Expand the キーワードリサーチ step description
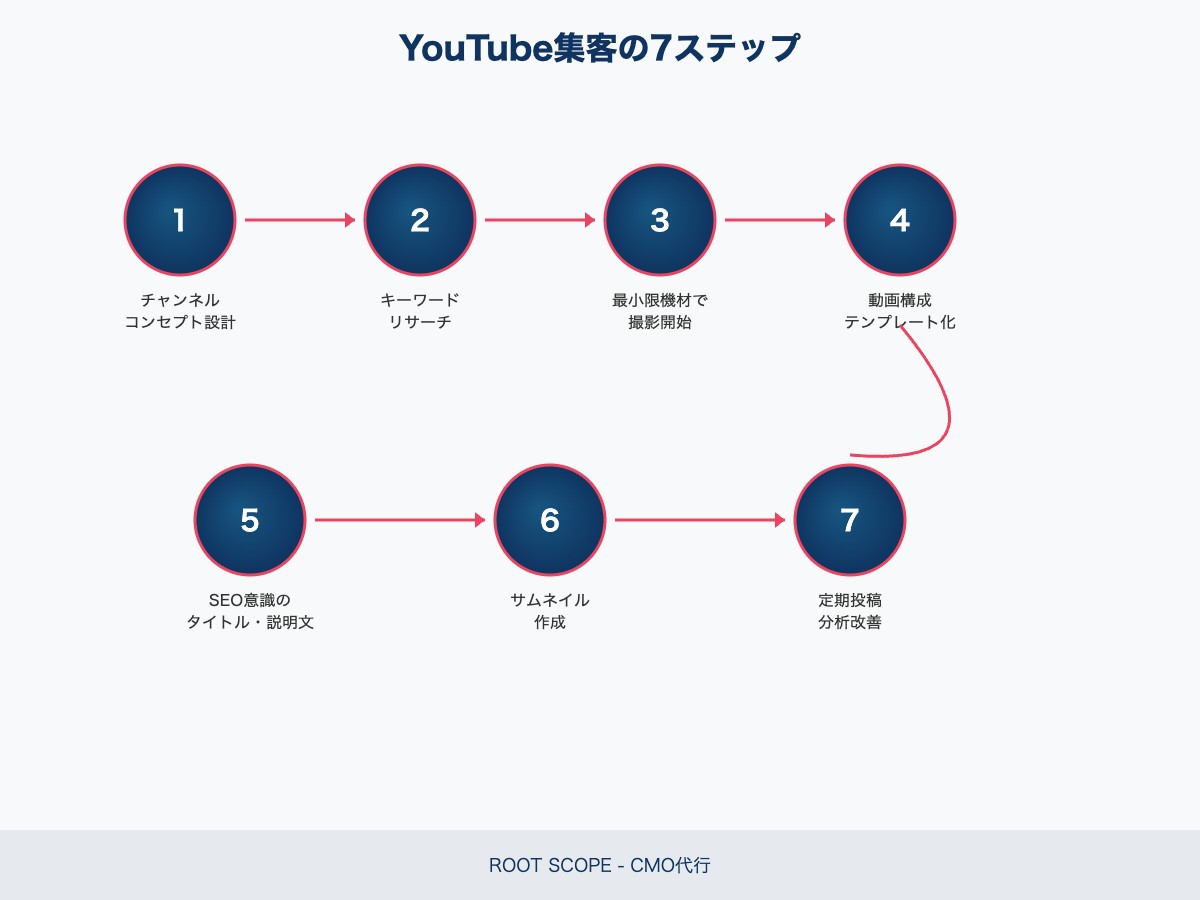Viewport: 1200px width, 900px height. click(420, 311)
